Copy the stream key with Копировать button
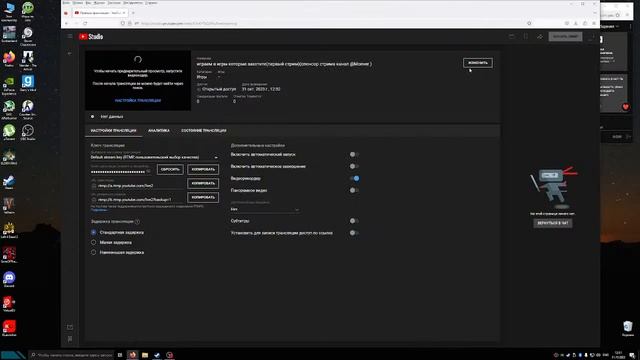Image resolution: width=640 pixels, height=360 pixels. tap(203, 169)
